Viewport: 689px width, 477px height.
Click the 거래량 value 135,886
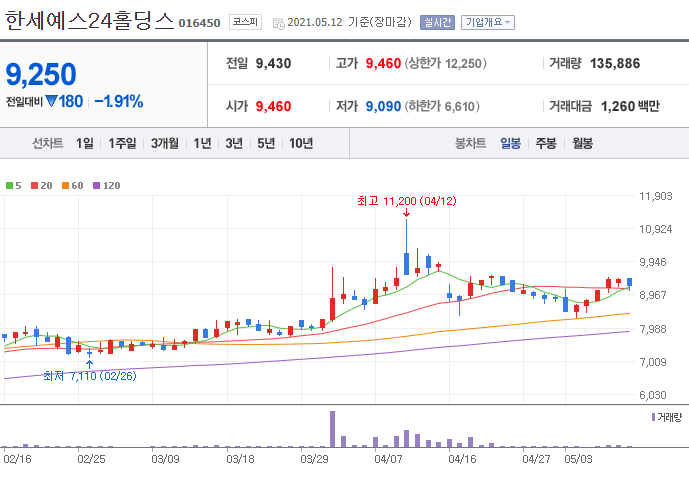pyautogui.click(x=615, y=64)
